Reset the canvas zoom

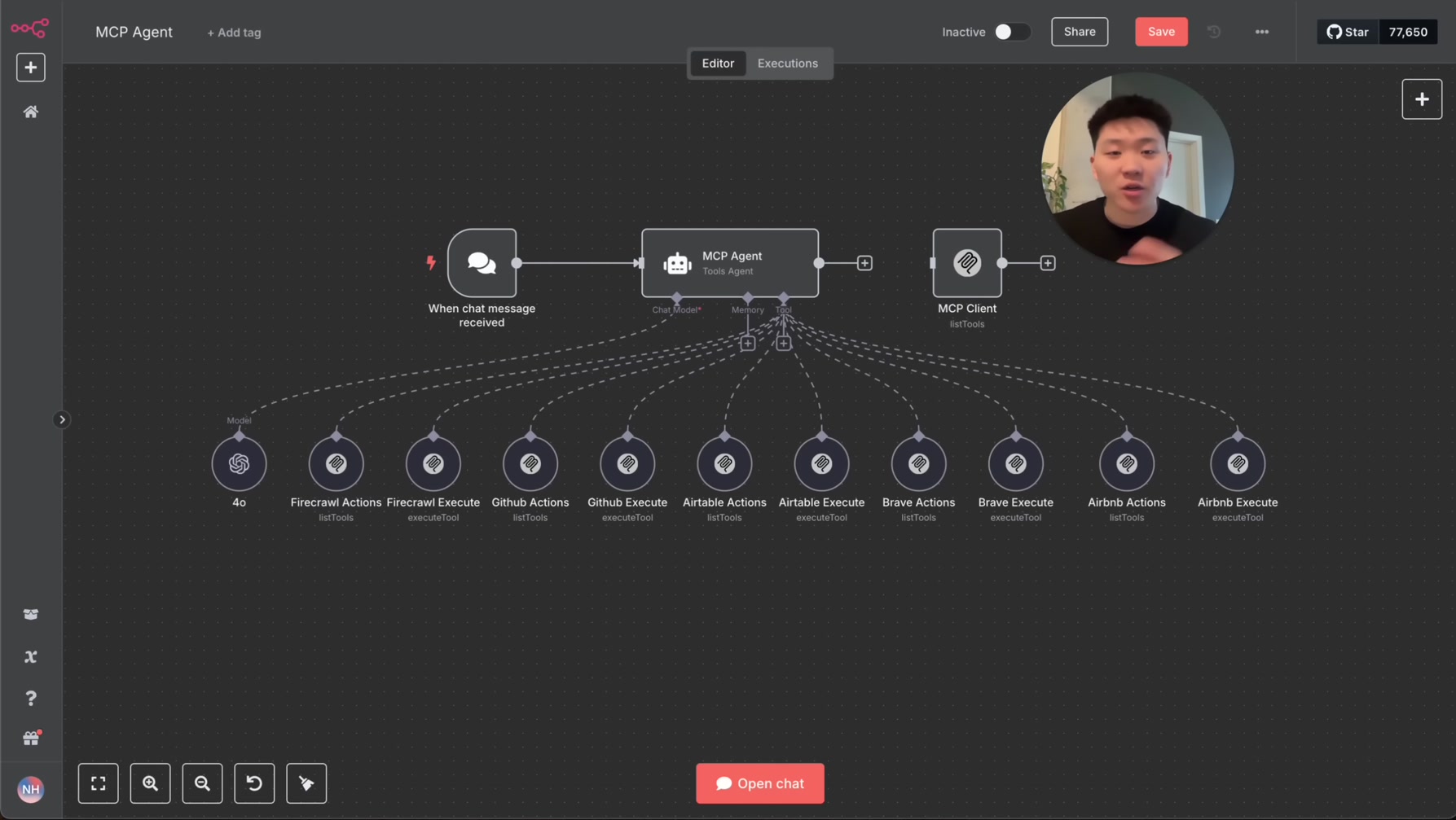(x=254, y=783)
